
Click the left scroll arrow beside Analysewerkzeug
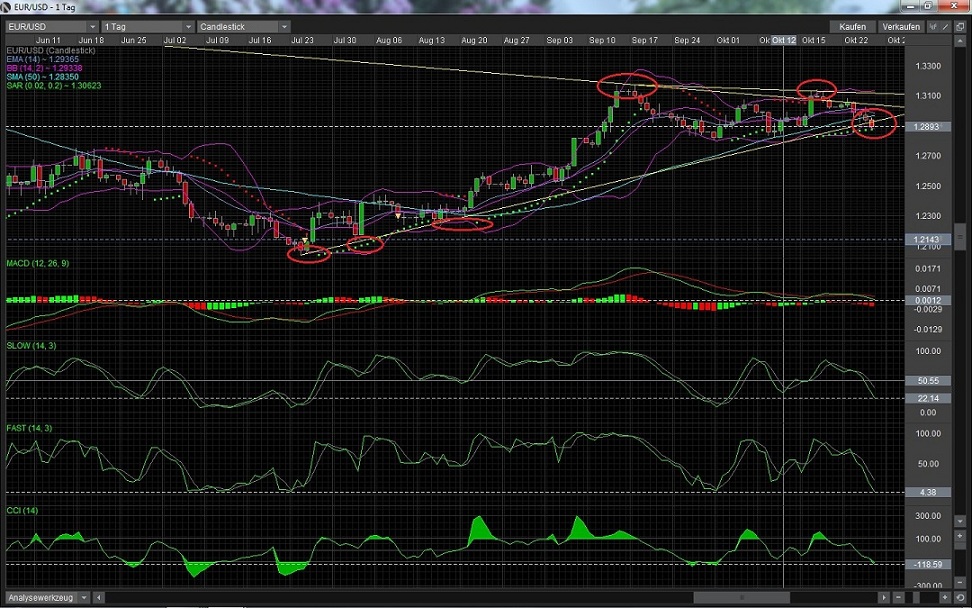pos(97,597)
